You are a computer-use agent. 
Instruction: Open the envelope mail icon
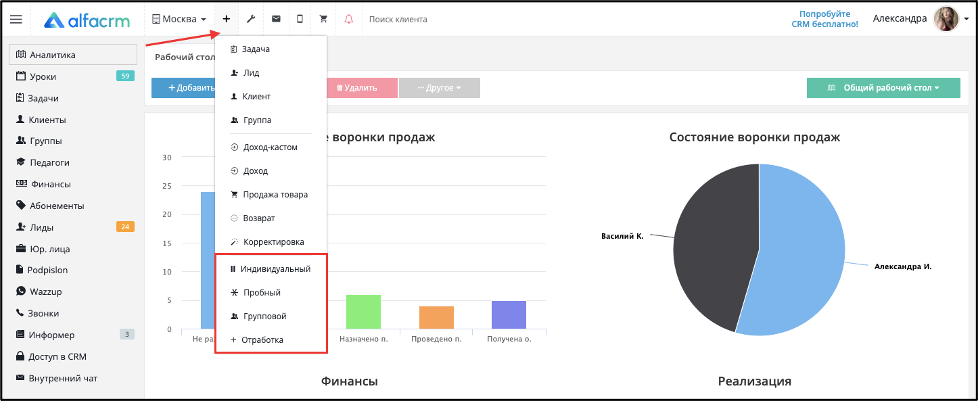pyautogui.click(x=275, y=19)
